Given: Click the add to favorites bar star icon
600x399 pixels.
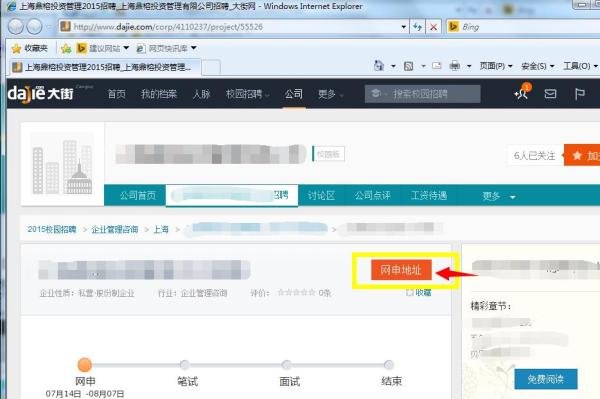Looking at the screenshot, I should (x=66, y=48).
